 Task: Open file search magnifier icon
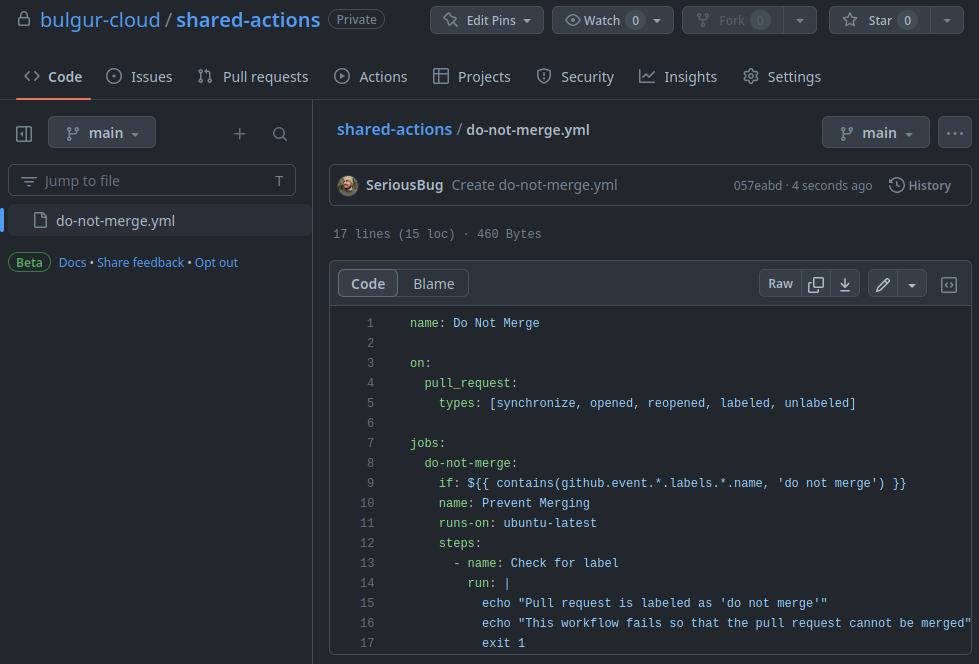(280, 133)
